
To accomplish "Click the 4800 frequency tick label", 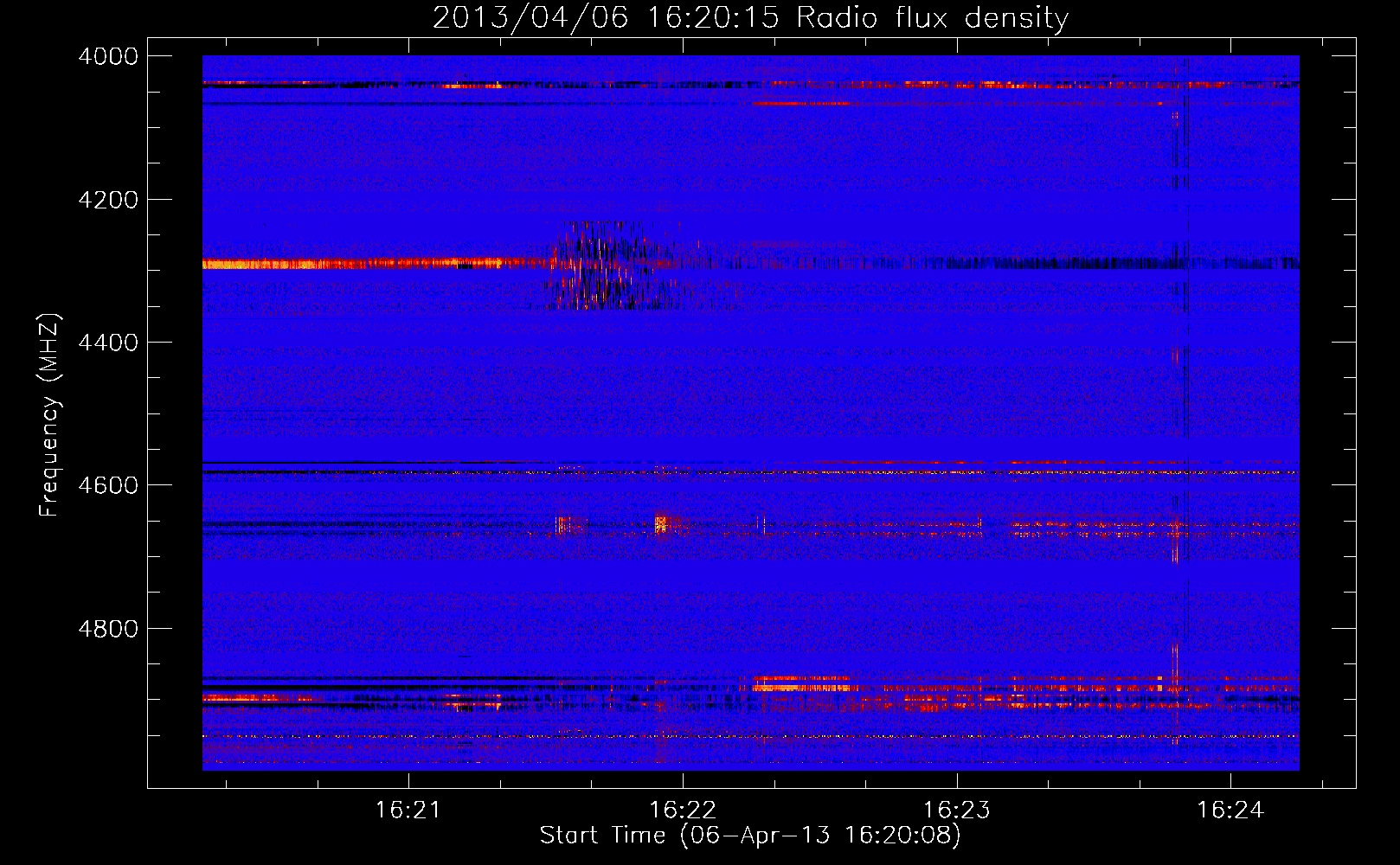I will 108,629.
